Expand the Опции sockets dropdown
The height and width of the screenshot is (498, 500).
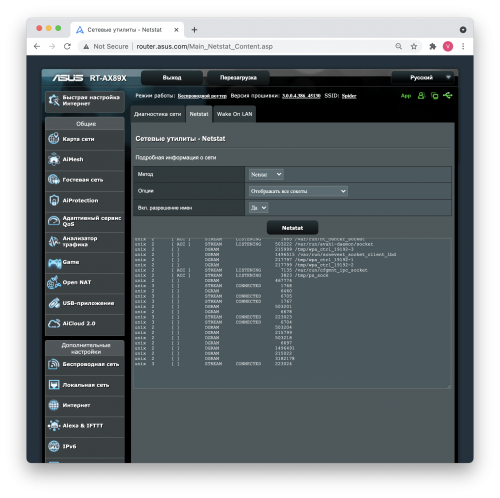point(298,191)
